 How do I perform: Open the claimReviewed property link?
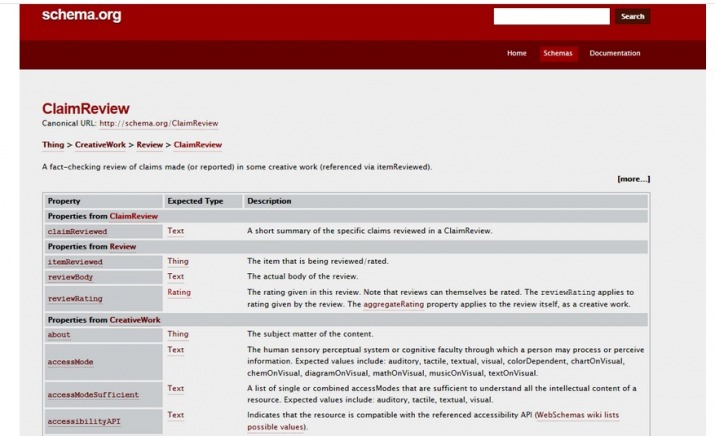tap(78, 232)
